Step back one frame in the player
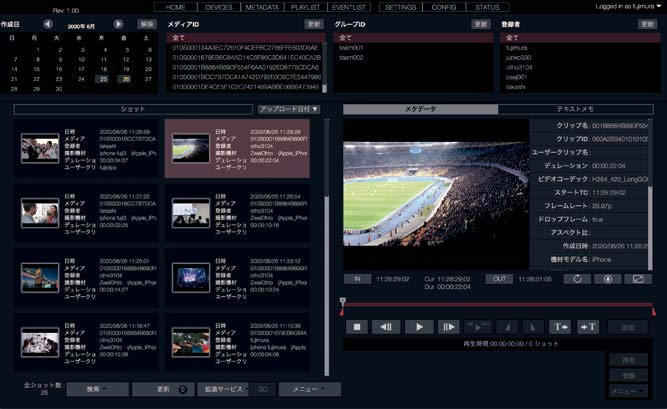Image resolution: width=667 pixels, height=409 pixels. coord(387,327)
